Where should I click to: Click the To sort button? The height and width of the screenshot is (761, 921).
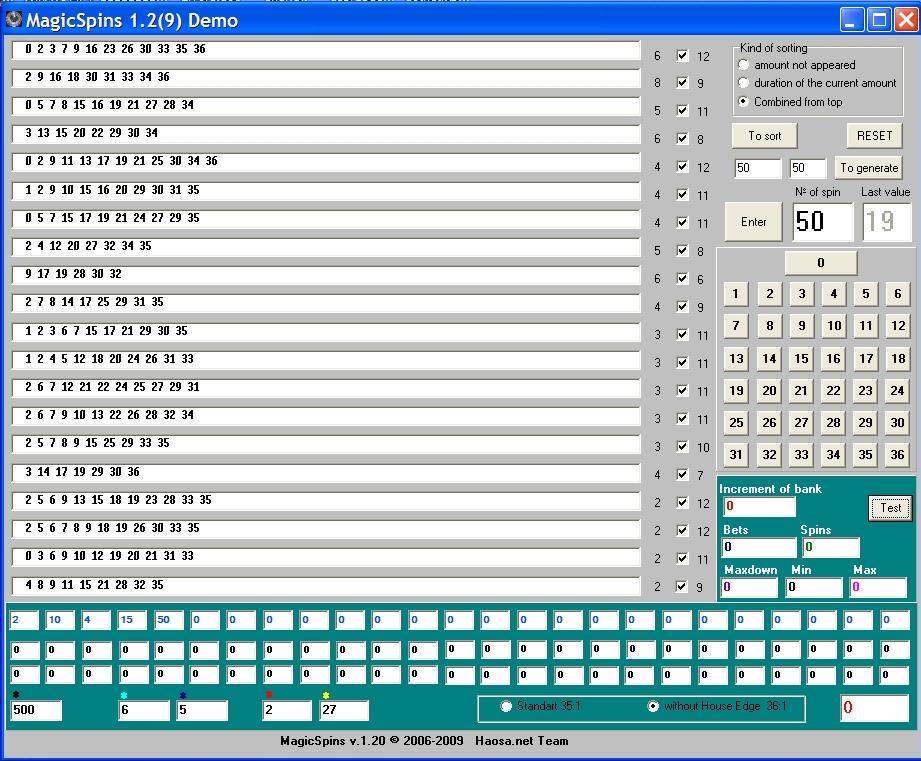tap(765, 136)
